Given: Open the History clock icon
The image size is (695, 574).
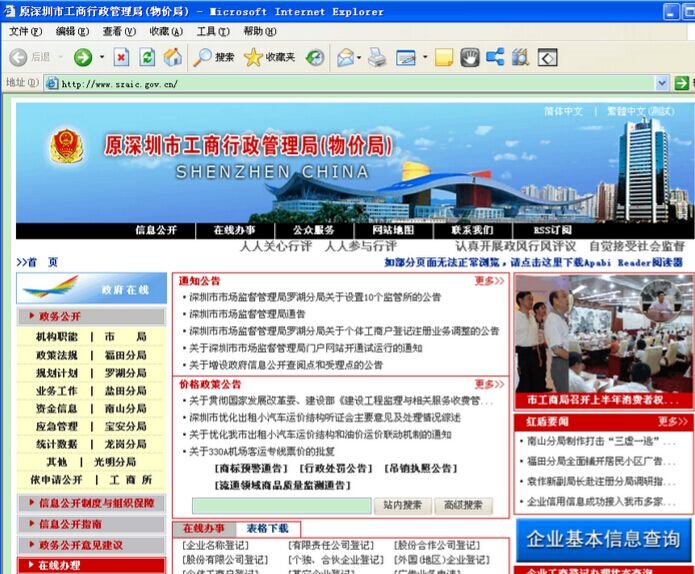Looking at the screenshot, I should [315, 57].
